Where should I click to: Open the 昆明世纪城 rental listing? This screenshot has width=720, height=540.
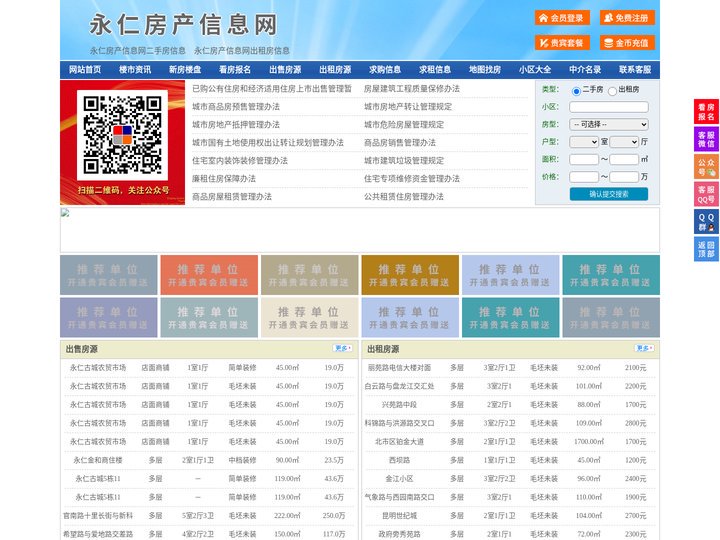399,516
